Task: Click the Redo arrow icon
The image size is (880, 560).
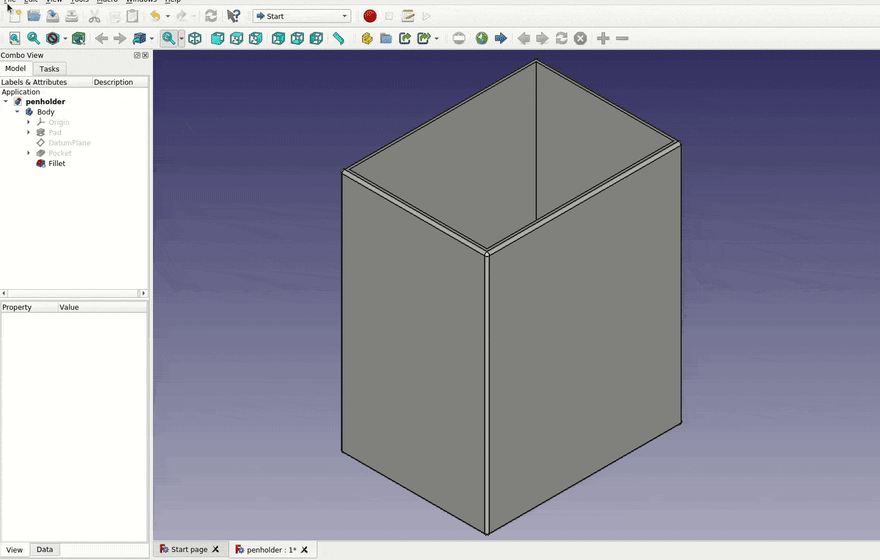Action: [x=181, y=16]
